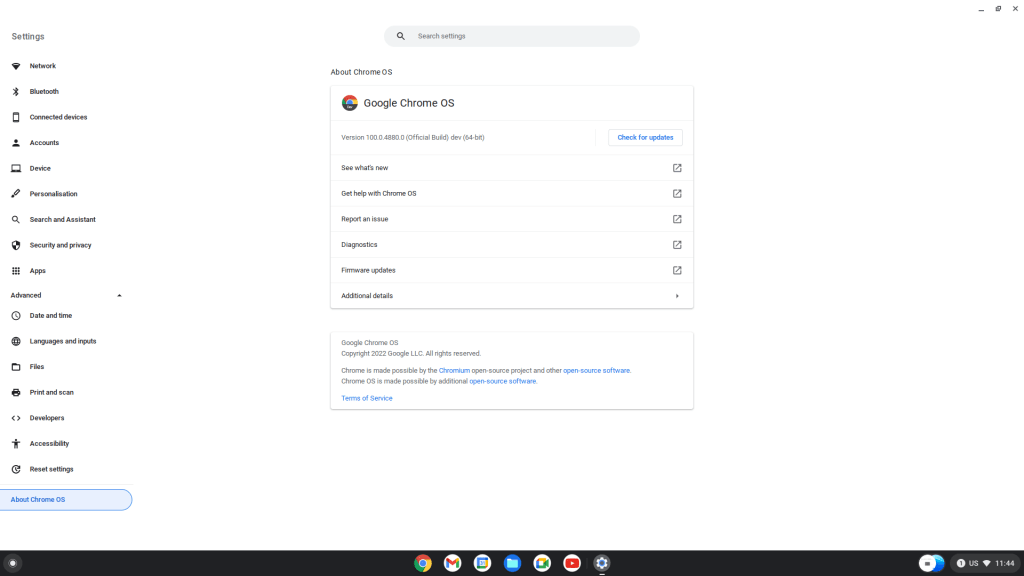
Task: Click the version number text
Action: (x=413, y=137)
